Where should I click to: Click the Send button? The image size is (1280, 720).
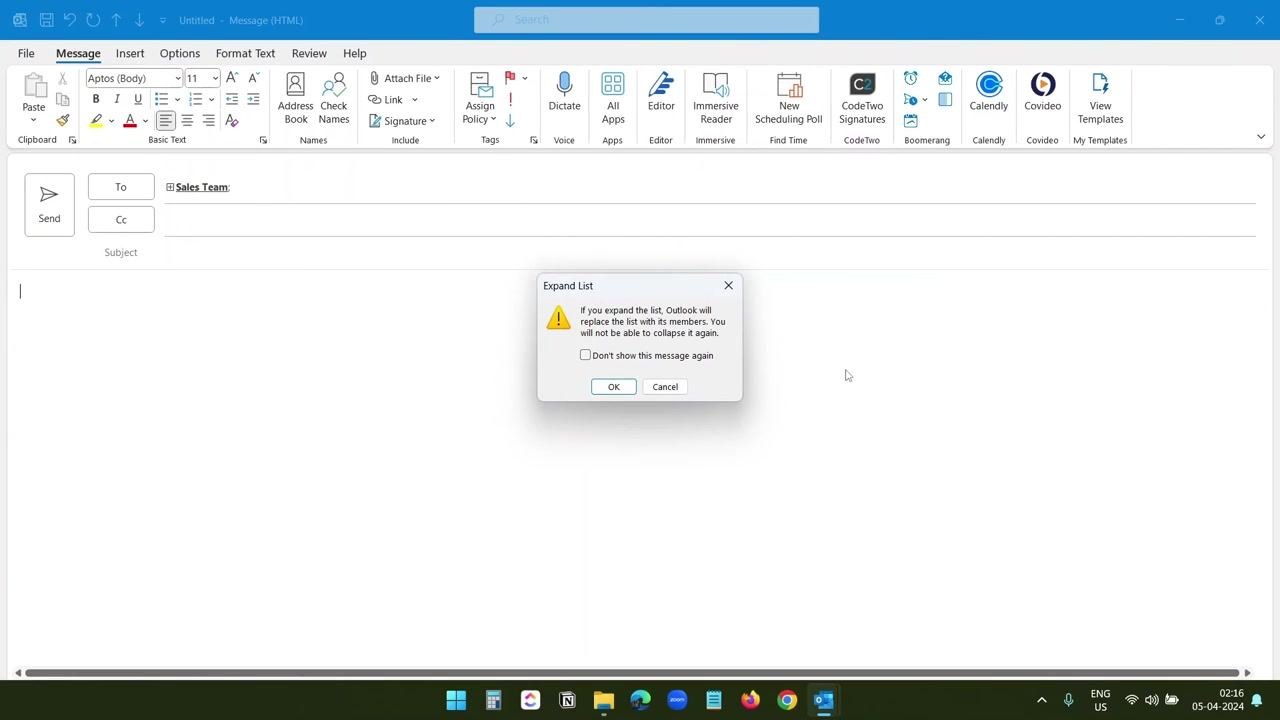(x=49, y=205)
